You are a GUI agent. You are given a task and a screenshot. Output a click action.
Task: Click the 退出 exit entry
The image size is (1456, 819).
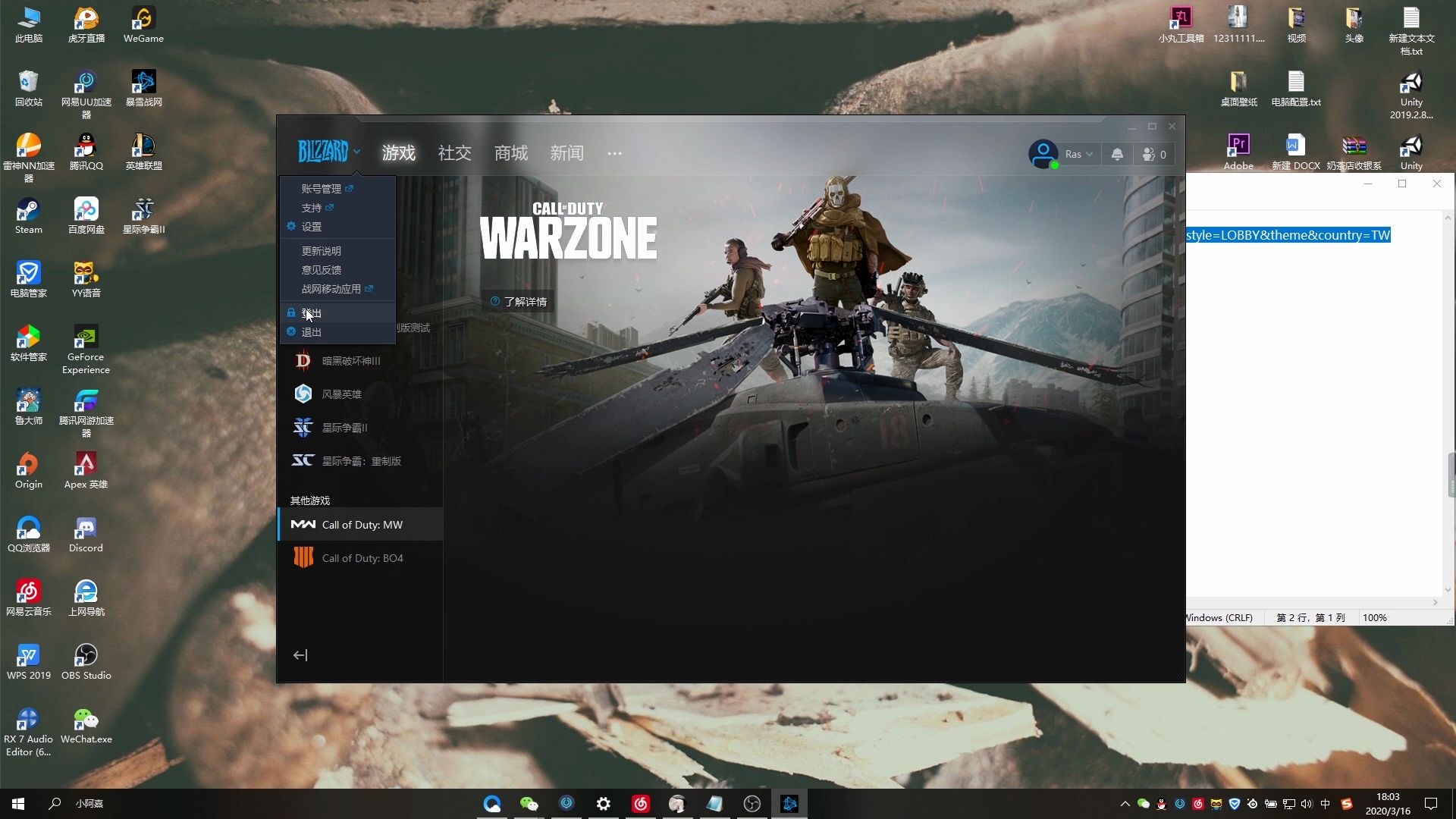[337, 332]
